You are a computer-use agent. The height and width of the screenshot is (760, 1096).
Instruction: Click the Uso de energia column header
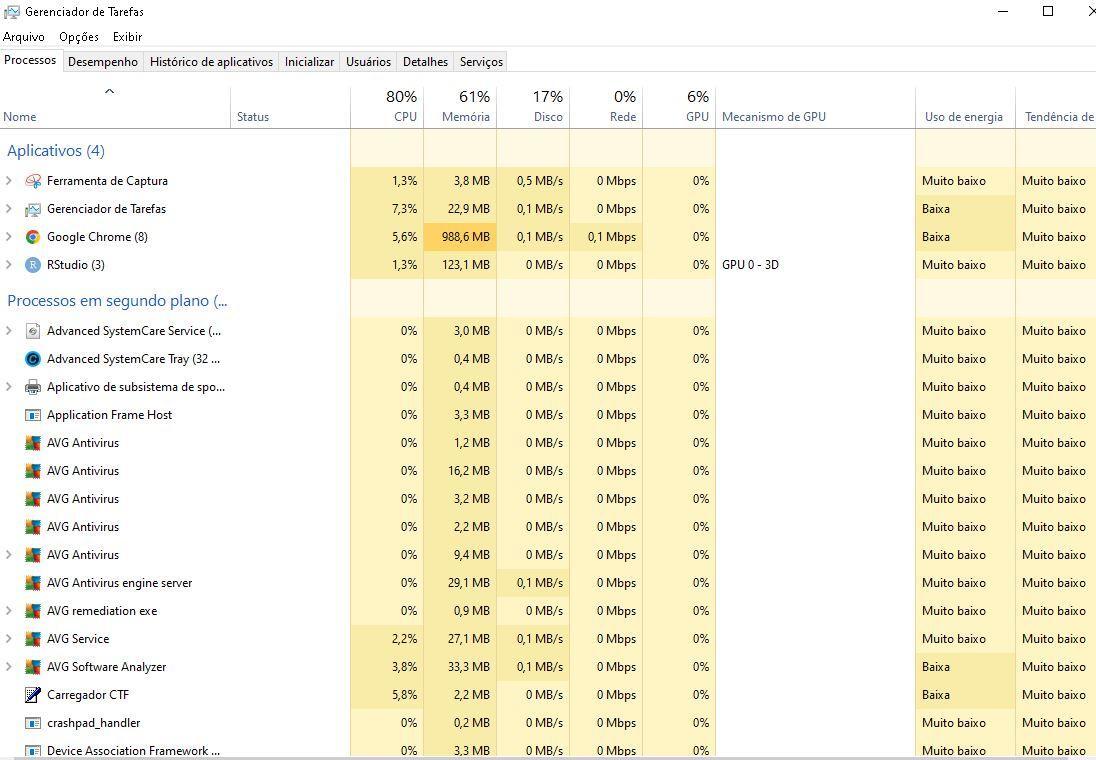(965, 107)
